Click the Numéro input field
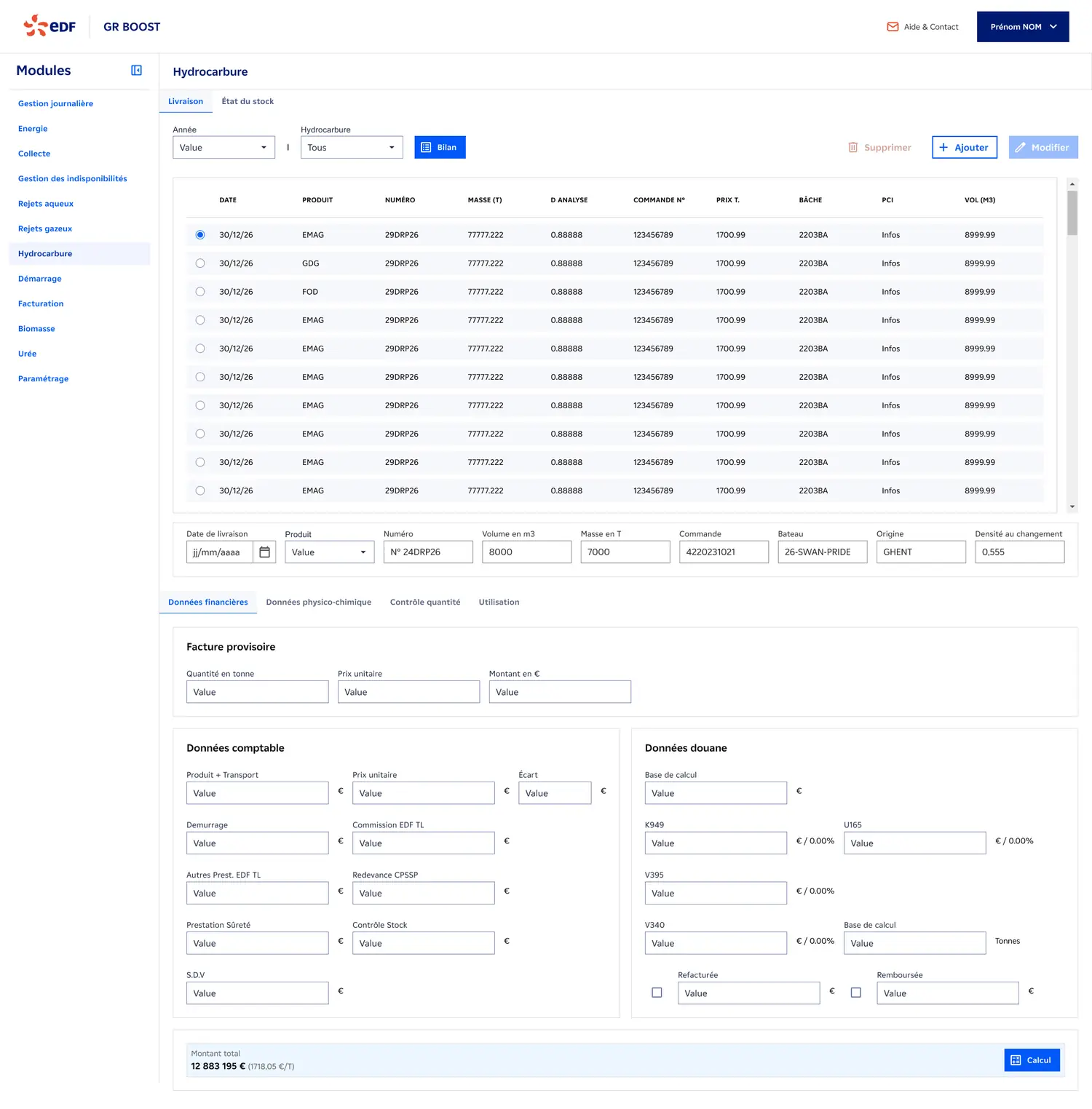The image size is (1092, 1109). pos(428,552)
